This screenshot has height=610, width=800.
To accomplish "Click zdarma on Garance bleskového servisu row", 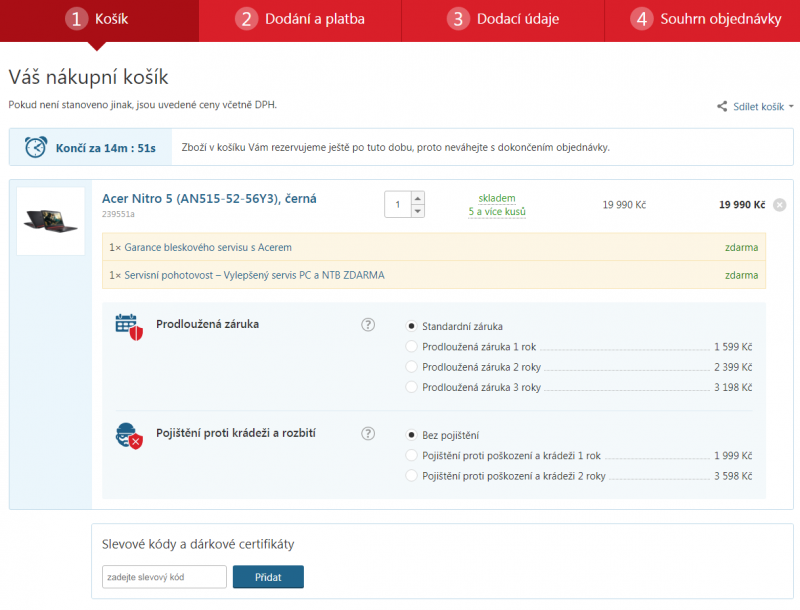I will pyautogui.click(x=741, y=247).
